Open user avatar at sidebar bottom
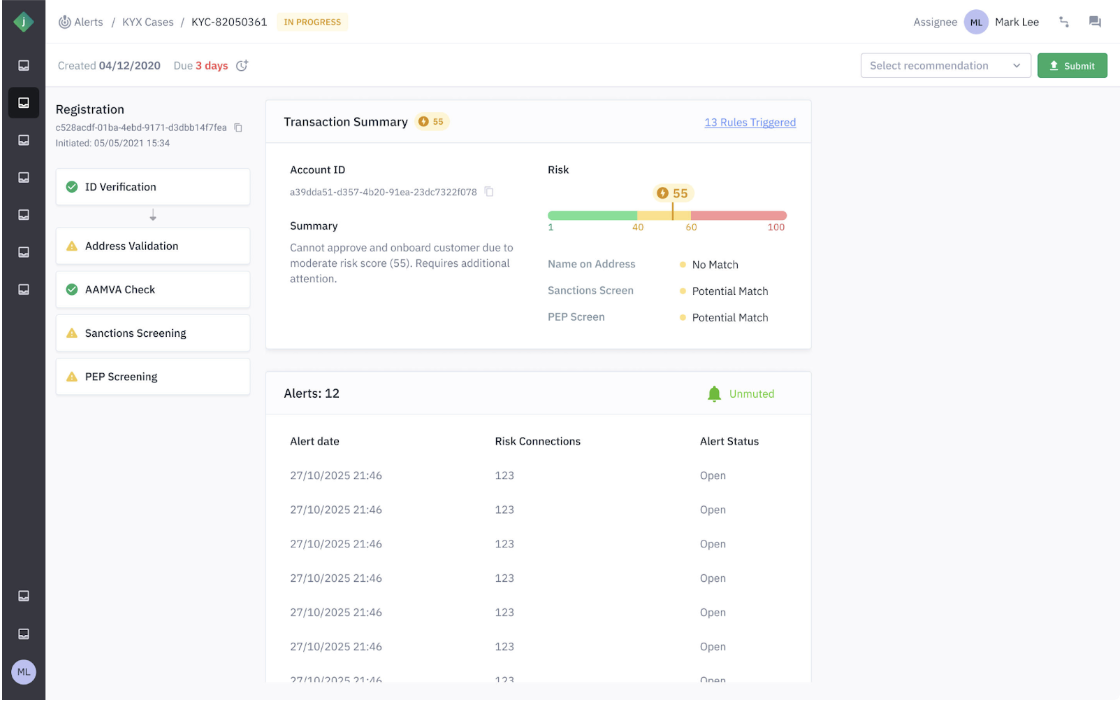 [23, 672]
